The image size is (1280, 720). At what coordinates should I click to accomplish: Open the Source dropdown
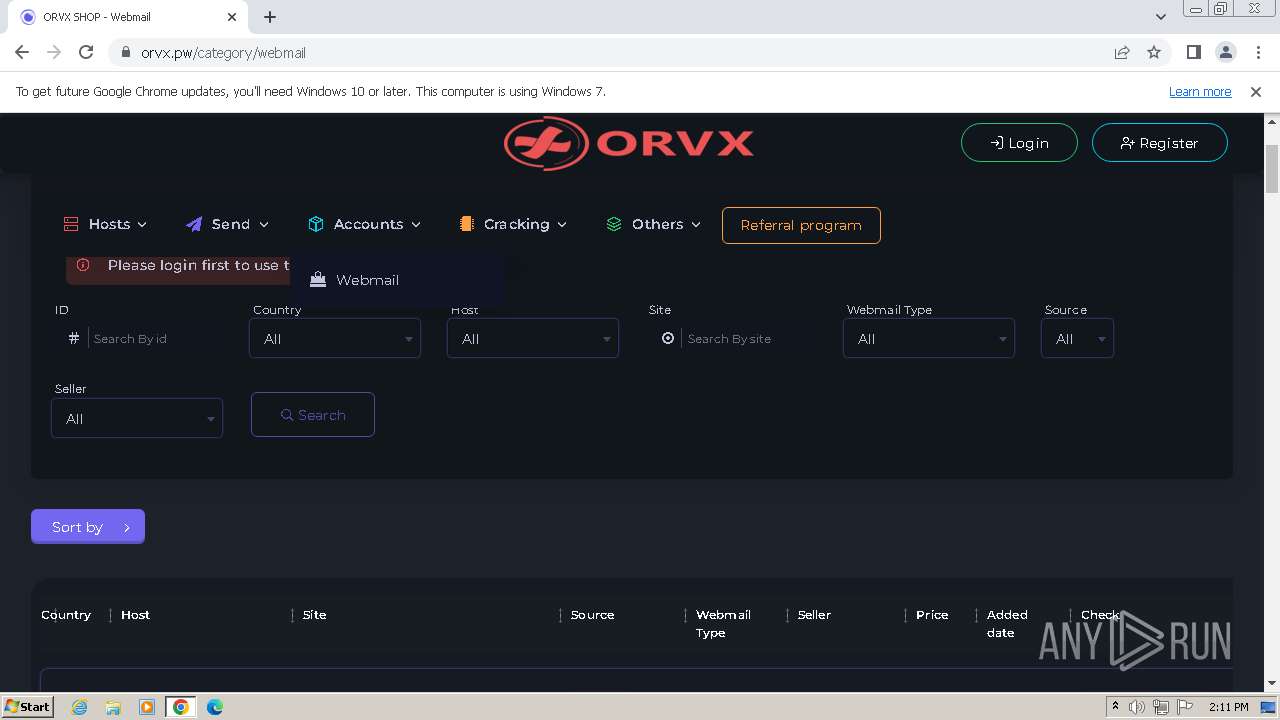click(1077, 339)
